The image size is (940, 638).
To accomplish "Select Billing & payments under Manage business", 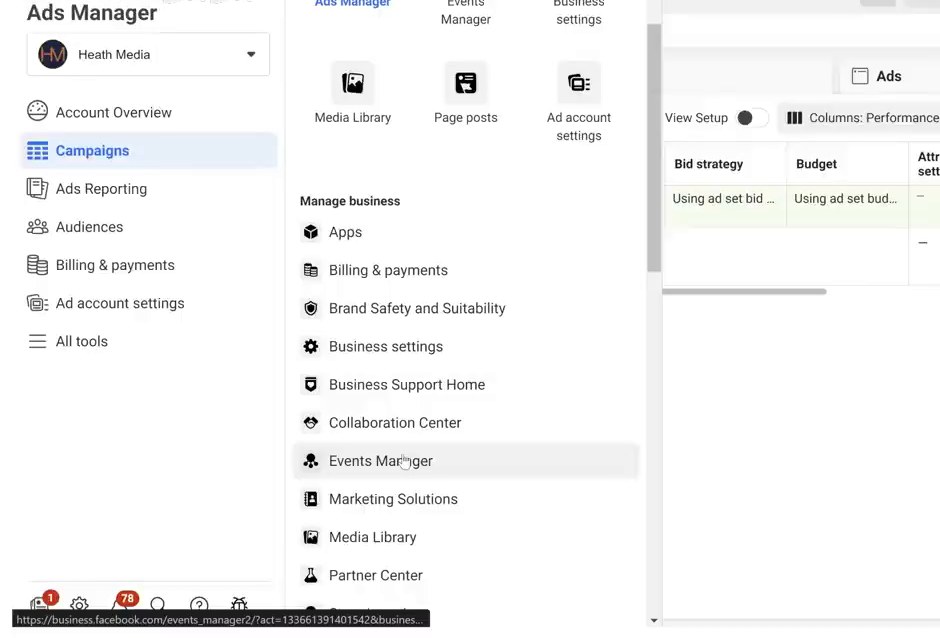I will pyautogui.click(x=373, y=270).
